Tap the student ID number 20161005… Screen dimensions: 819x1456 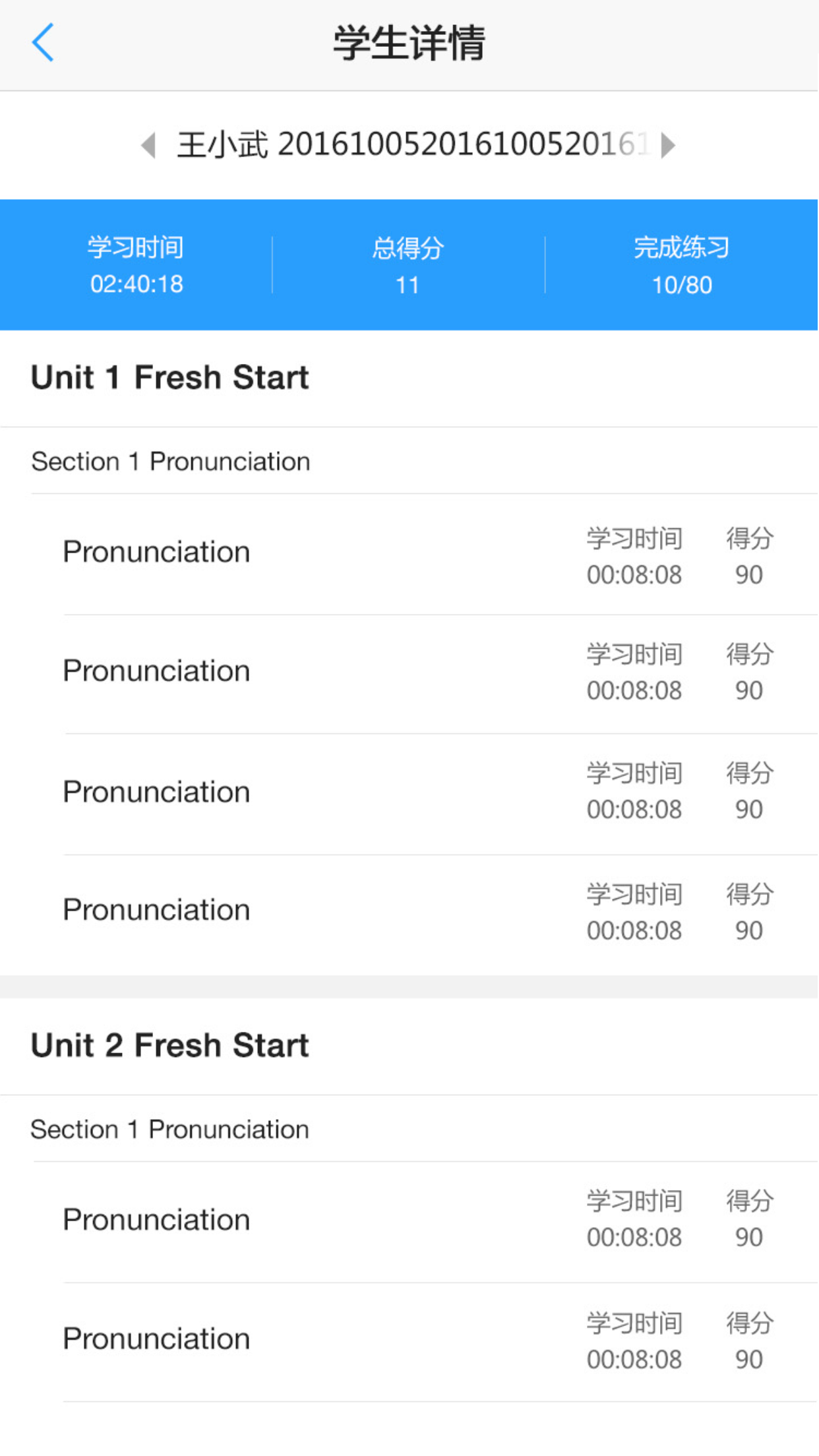[462, 145]
